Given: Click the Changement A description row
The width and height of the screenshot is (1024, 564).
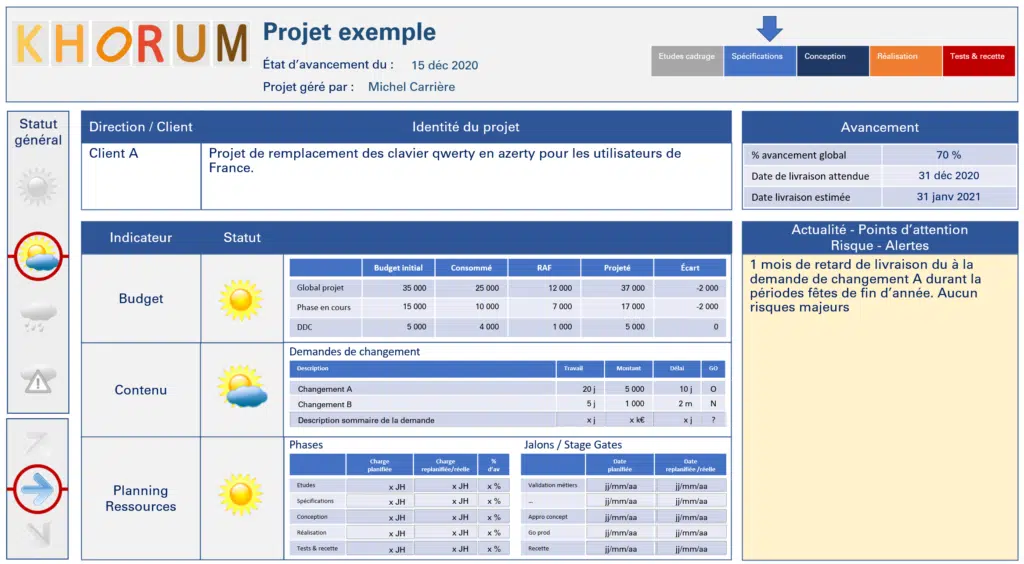Looking at the screenshot, I should click(x=423, y=389).
